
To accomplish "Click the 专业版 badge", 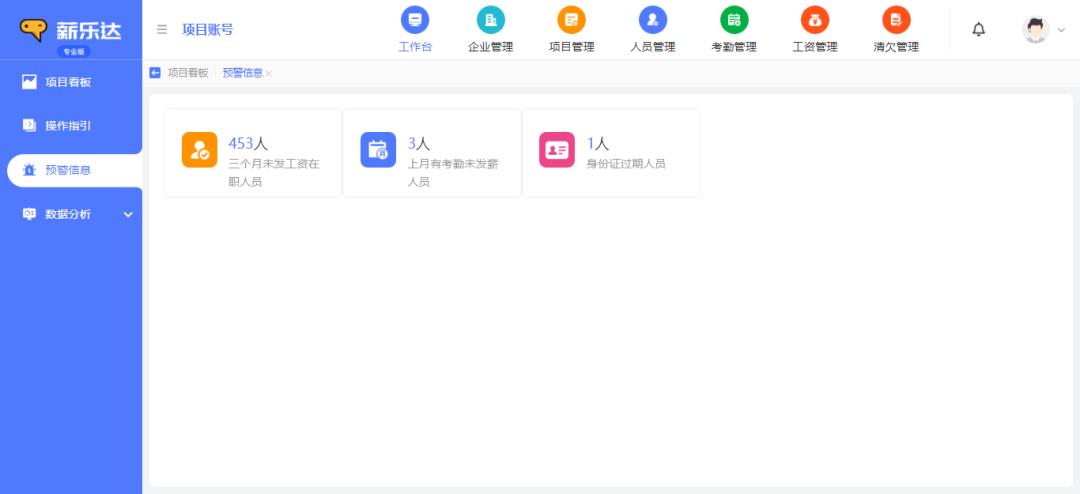I will [74, 52].
